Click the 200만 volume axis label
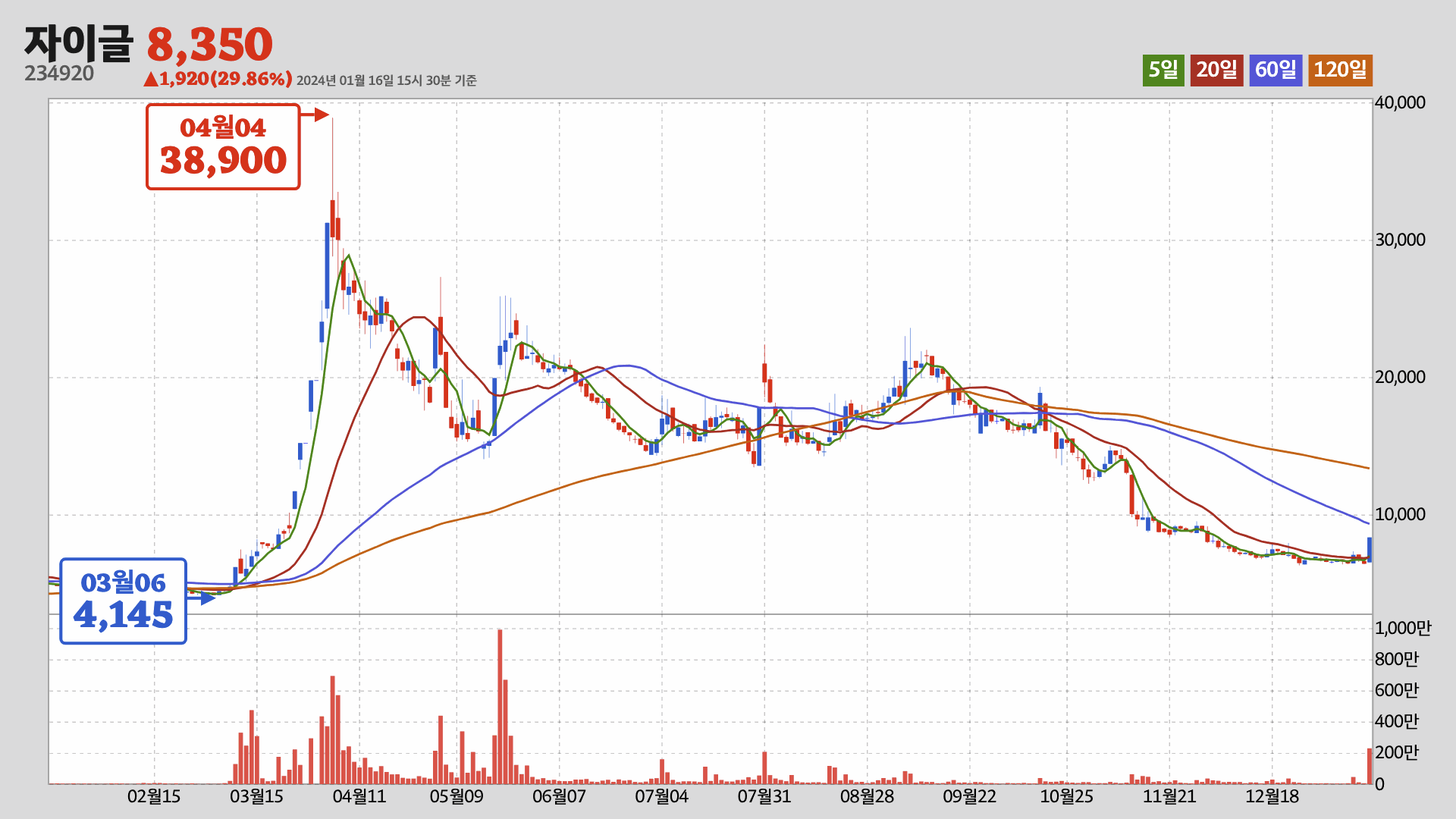The image size is (1456, 819). (x=1397, y=753)
